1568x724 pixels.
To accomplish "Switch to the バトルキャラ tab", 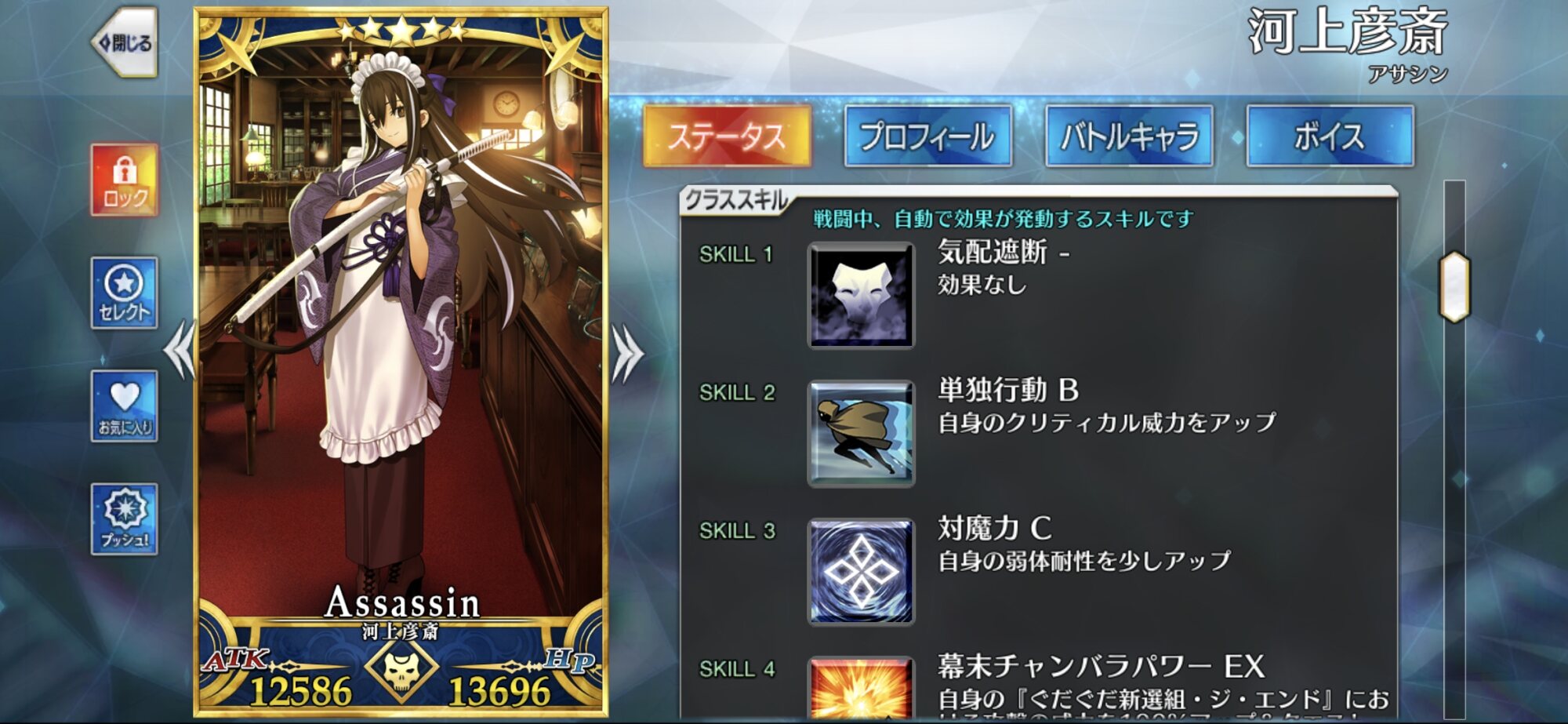I will coord(1130,136).
